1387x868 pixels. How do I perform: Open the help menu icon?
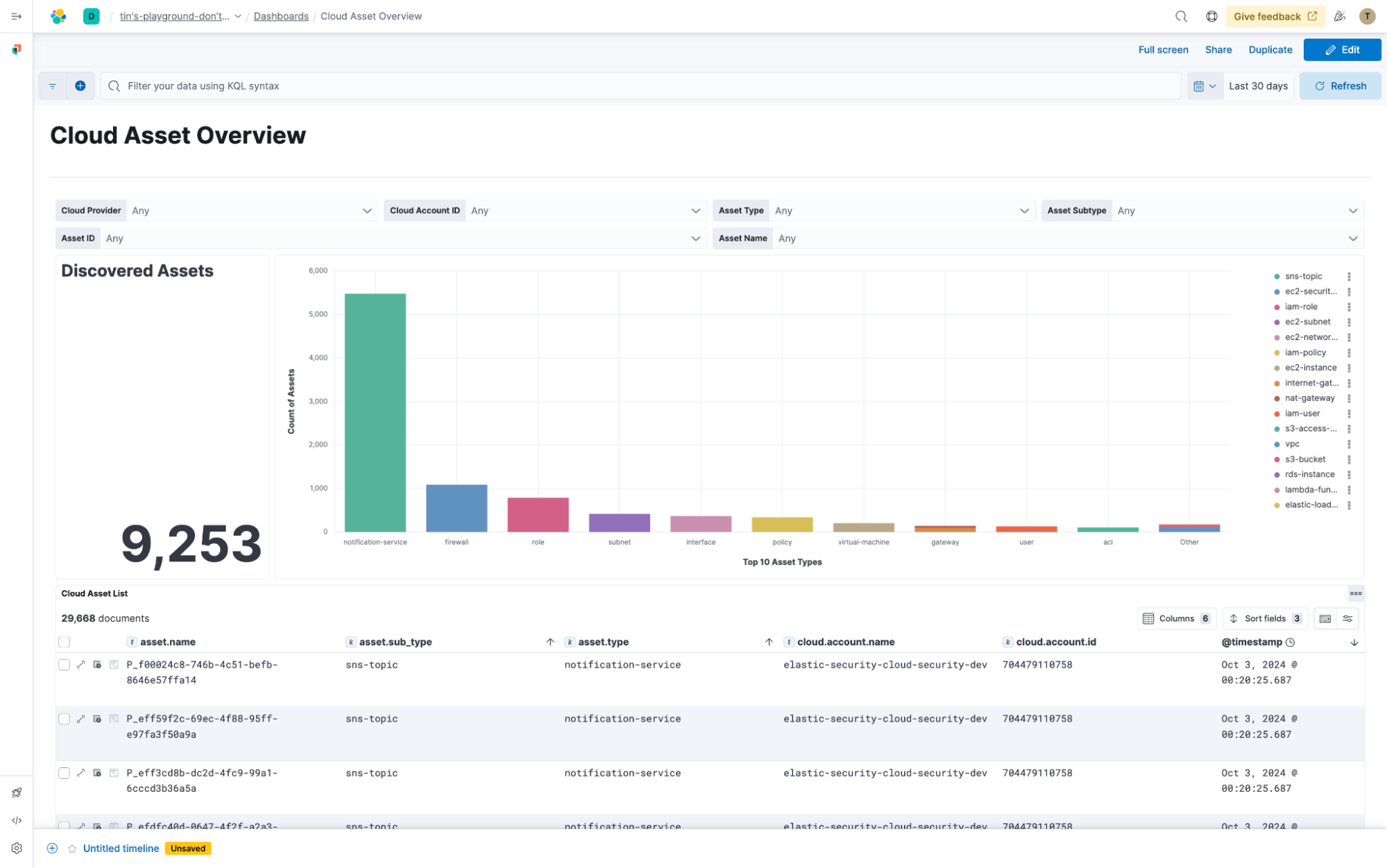[x=1211, y=16]
